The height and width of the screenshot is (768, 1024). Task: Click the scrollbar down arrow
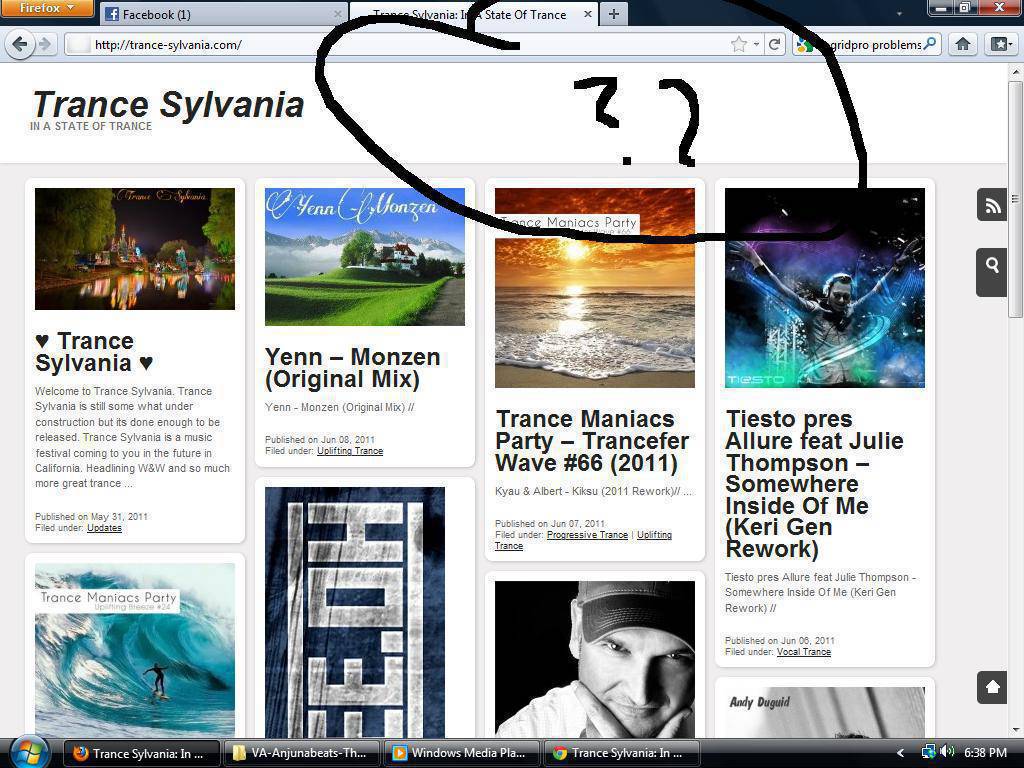(x=1016, y=730)
